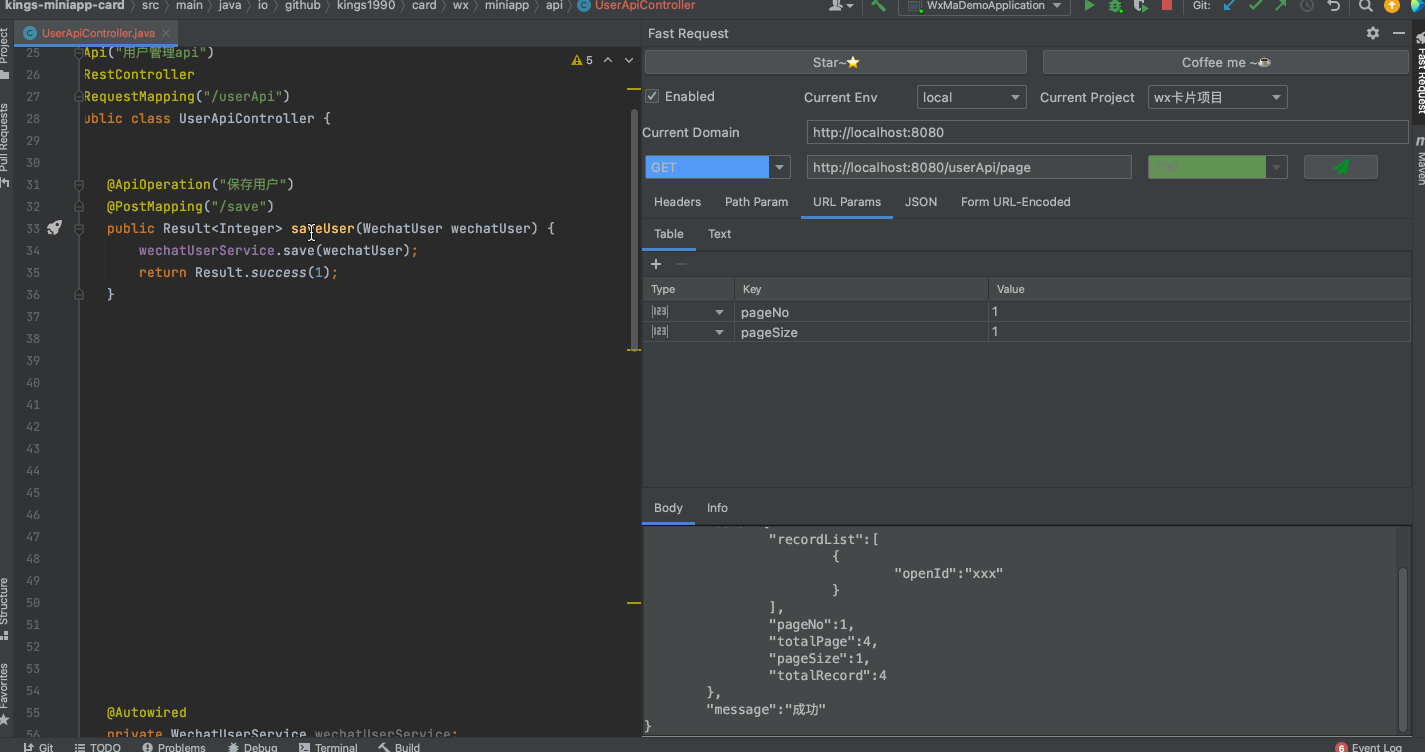Switch to the JSON tab

pyautogui.click(x=920, y=202)
